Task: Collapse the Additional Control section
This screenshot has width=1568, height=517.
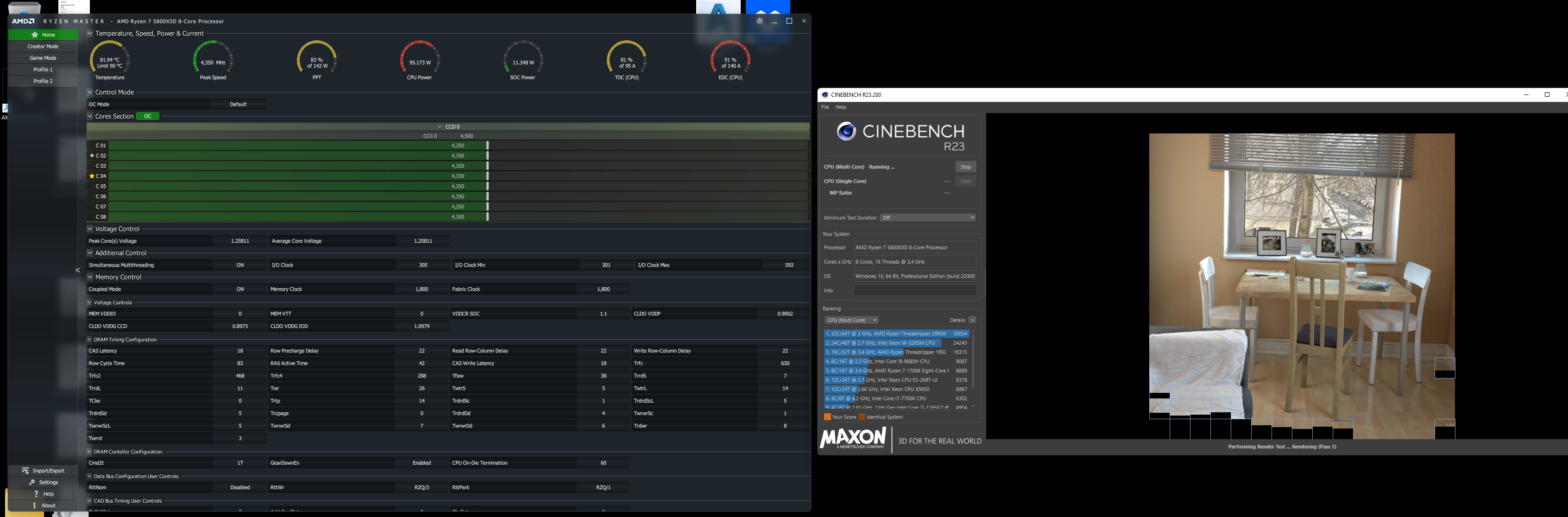Action: [x=90, y=253]
